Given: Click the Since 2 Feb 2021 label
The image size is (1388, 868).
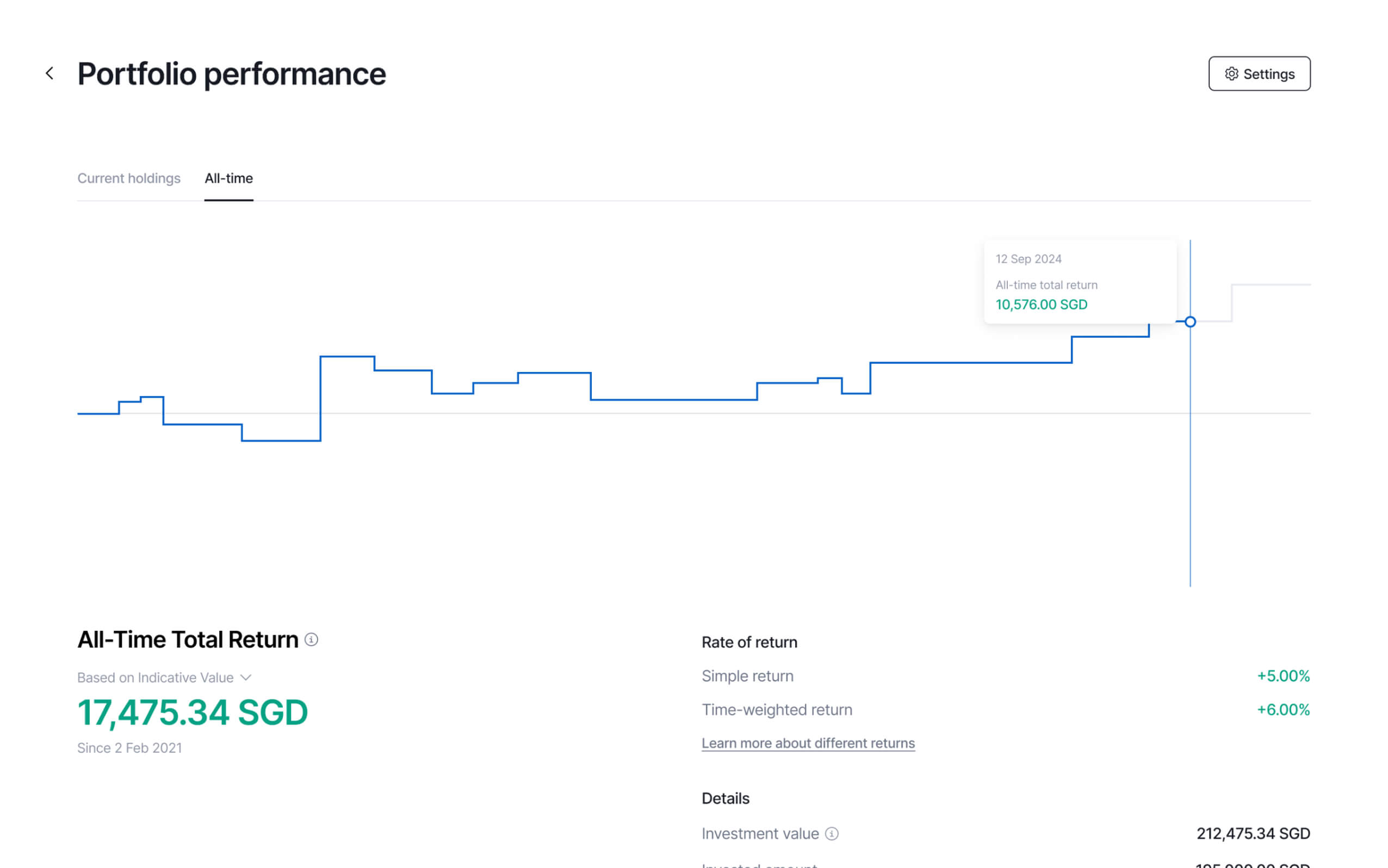Looking at the screenshot, I should pos(129,747).
